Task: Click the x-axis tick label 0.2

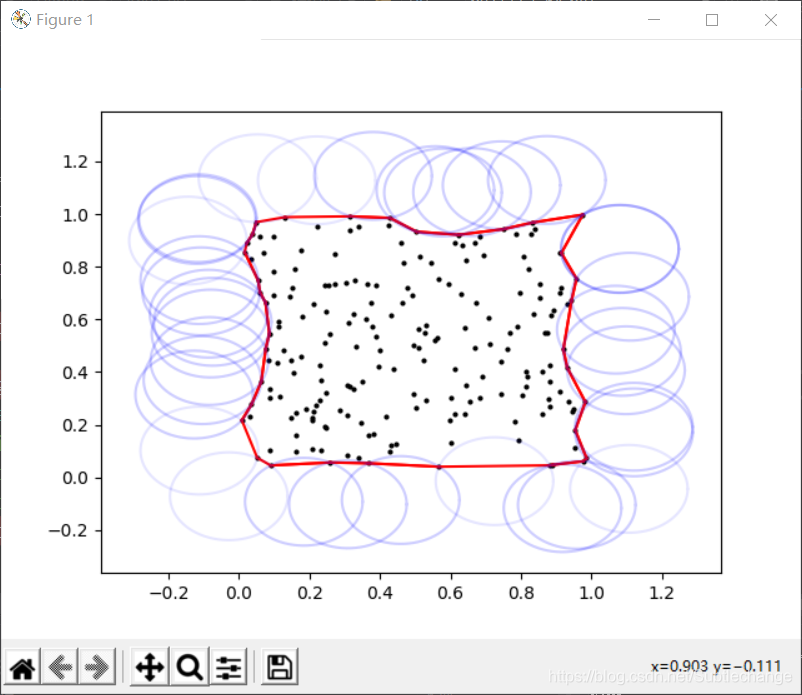Action: pyautogui.click(x=310, y=593)
